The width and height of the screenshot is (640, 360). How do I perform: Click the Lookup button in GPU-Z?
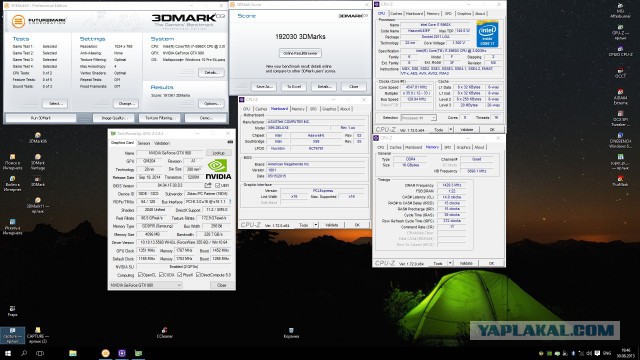219,153
